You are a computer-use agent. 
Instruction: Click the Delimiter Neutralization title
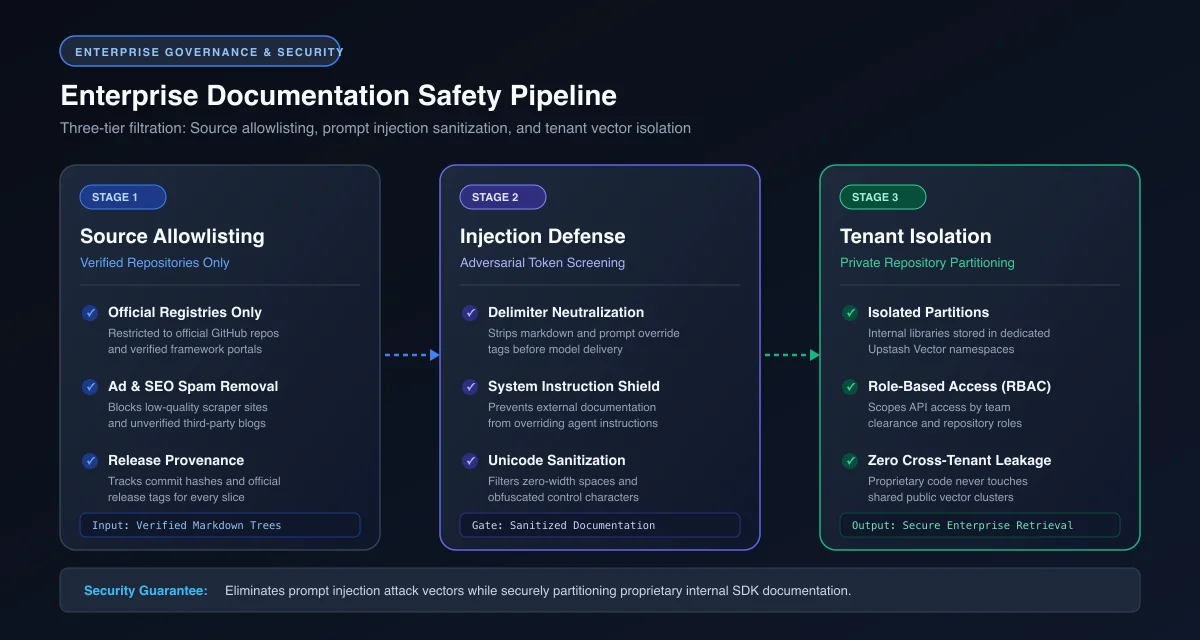(x=566, y=312)
